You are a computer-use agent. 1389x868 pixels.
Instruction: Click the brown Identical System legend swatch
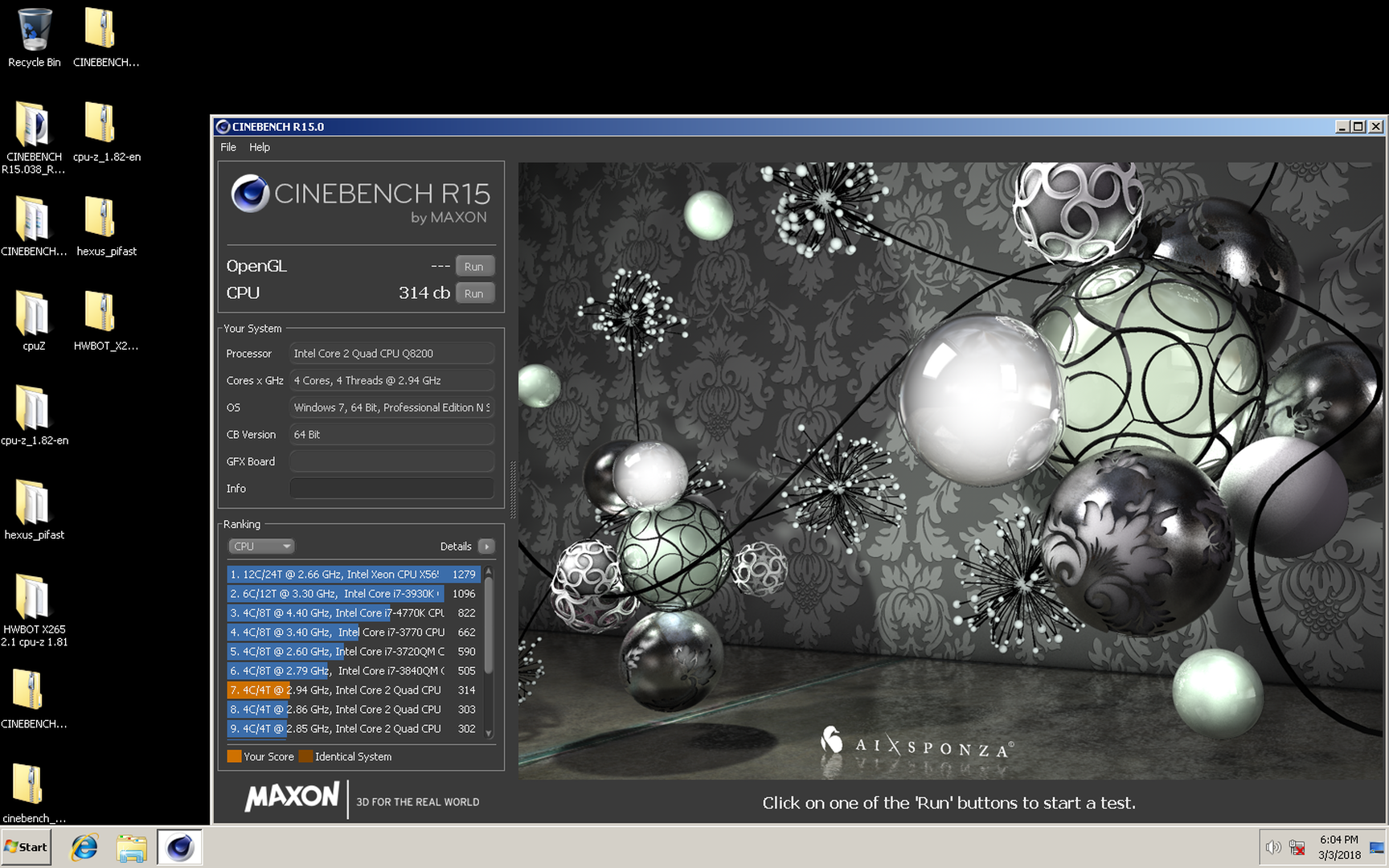(305, 756)
